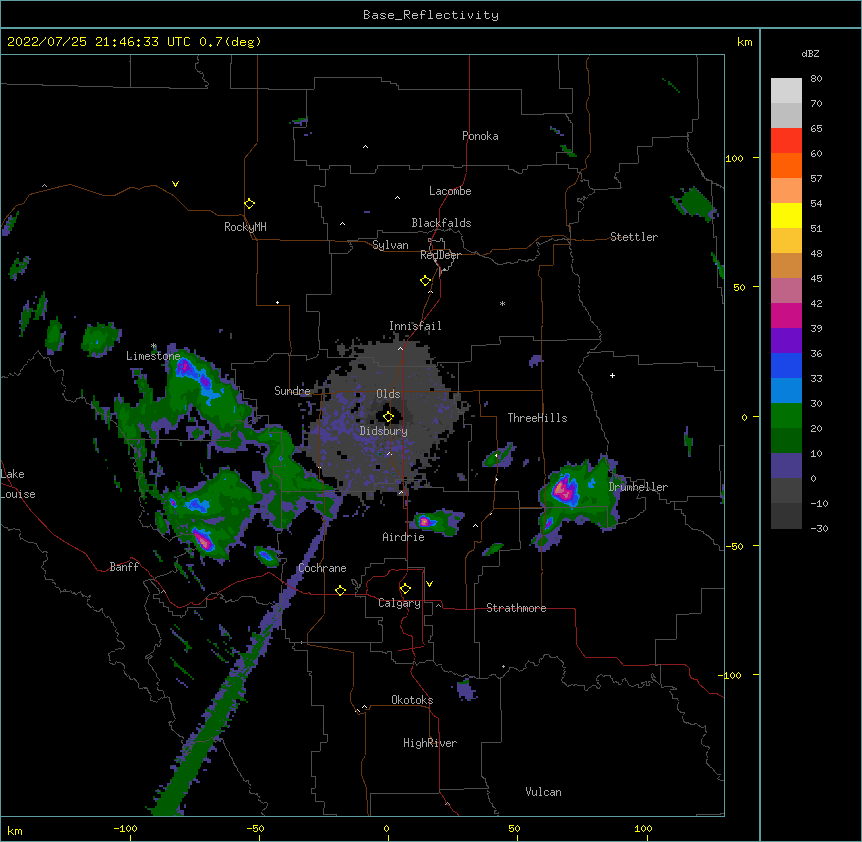Pick the orange 57-60 dBZ legend swatch
The height and width of the screenshot is (842, 862).
786,165
